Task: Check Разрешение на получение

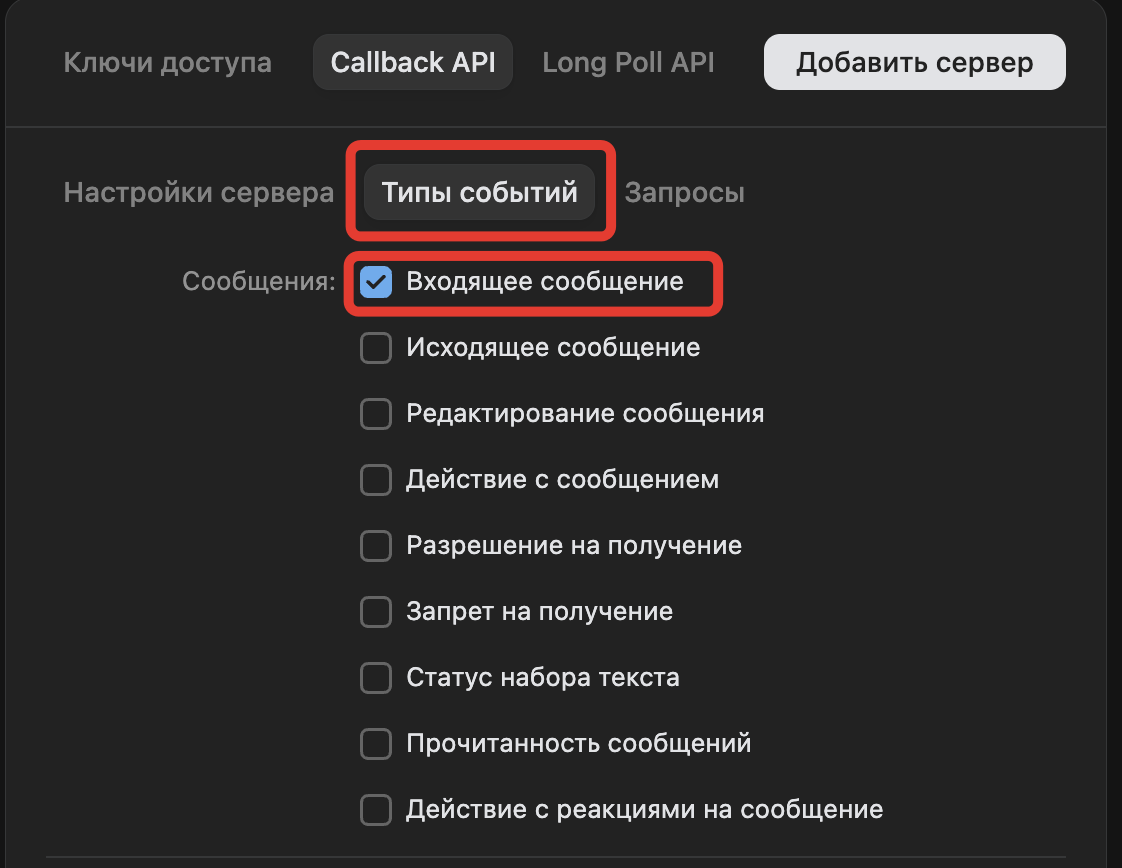Action: click(375, 546)
